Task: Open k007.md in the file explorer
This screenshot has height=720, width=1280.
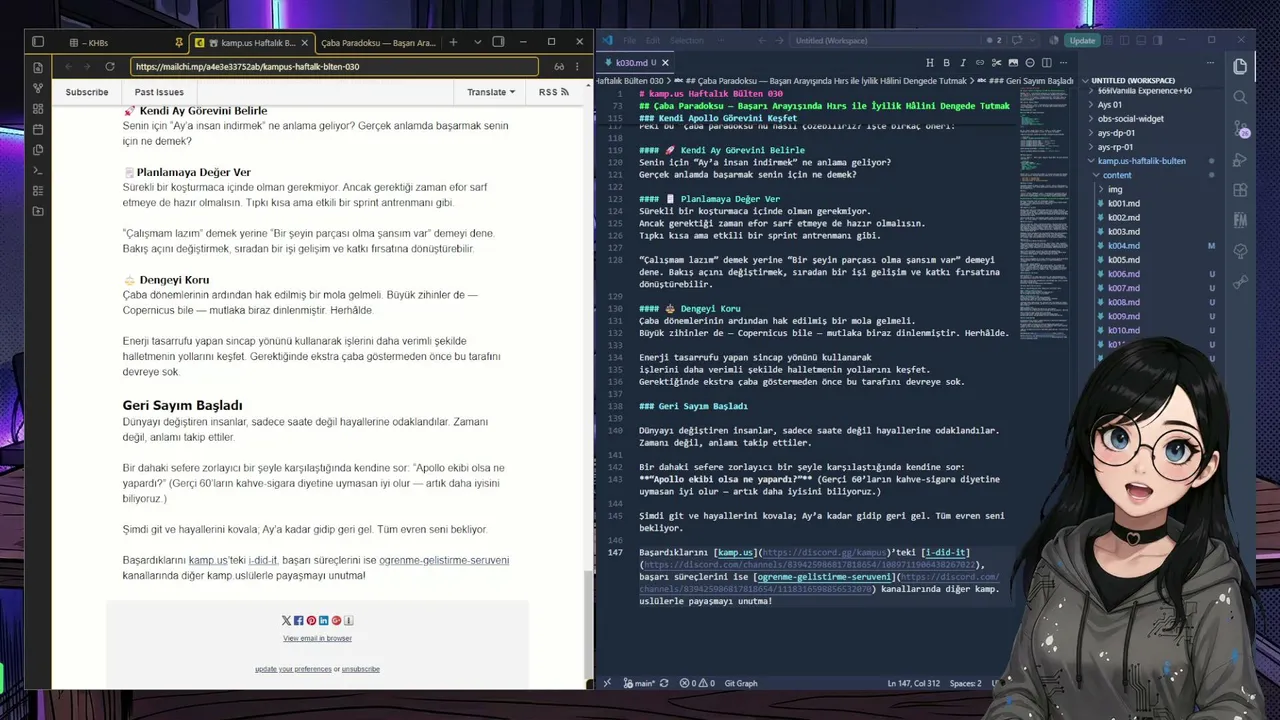Action: click(x=1124, y=288)
